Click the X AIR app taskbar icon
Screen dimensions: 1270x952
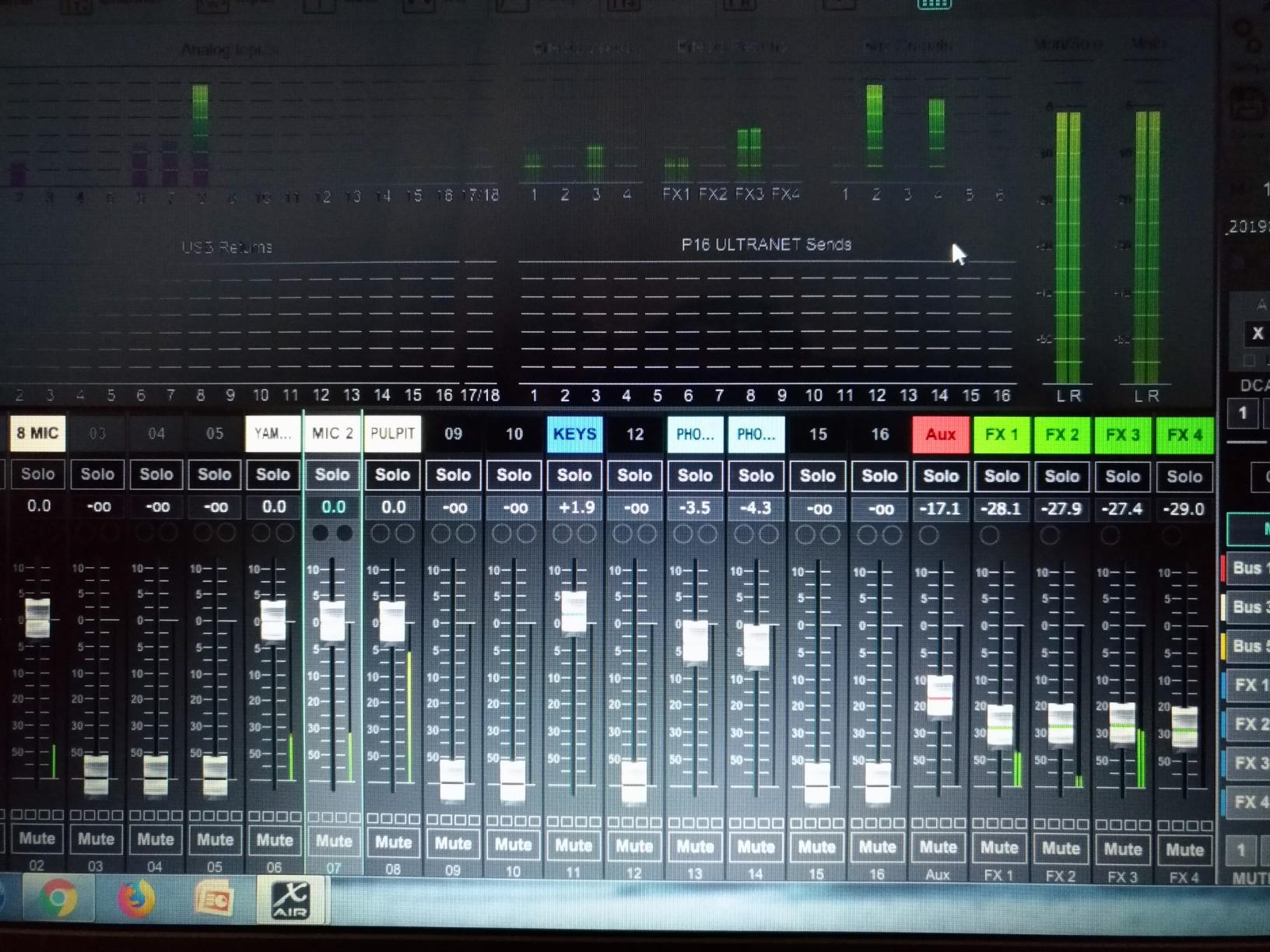point(289,900)
